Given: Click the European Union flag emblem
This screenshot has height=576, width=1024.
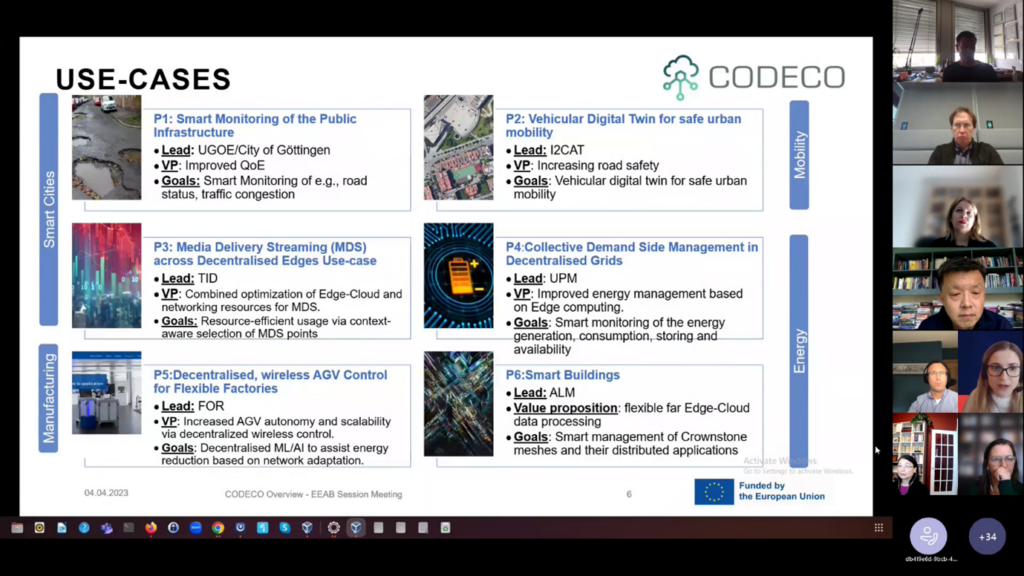Looking at the screenshot, I should point(714,492).
